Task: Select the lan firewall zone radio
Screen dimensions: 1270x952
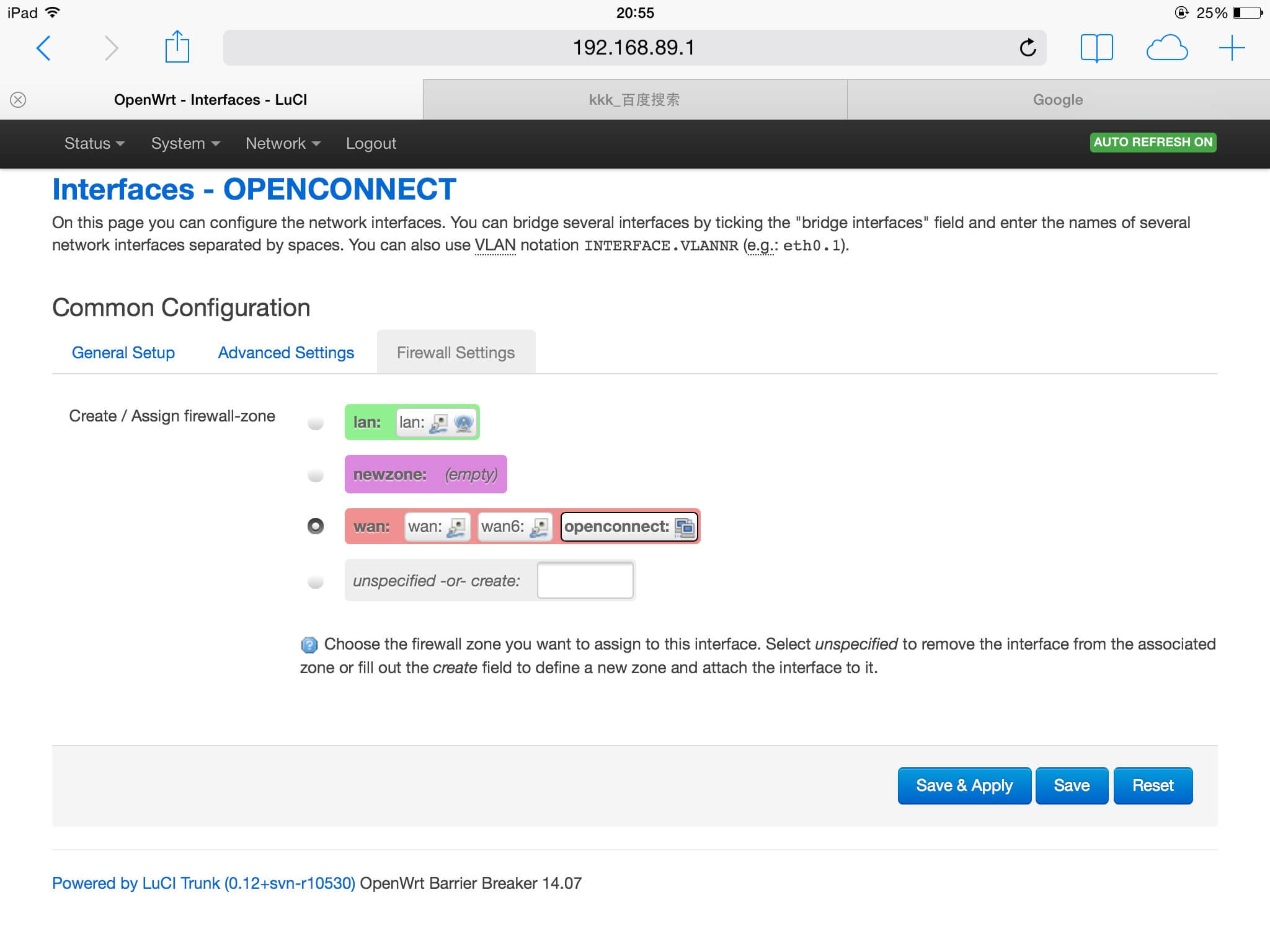Action: 316,423
